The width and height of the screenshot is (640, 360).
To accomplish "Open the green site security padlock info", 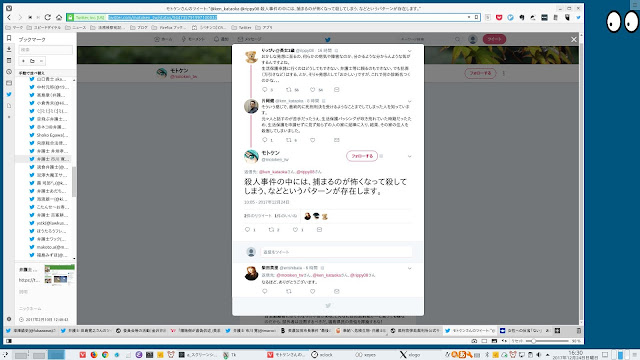I will 70,18.
